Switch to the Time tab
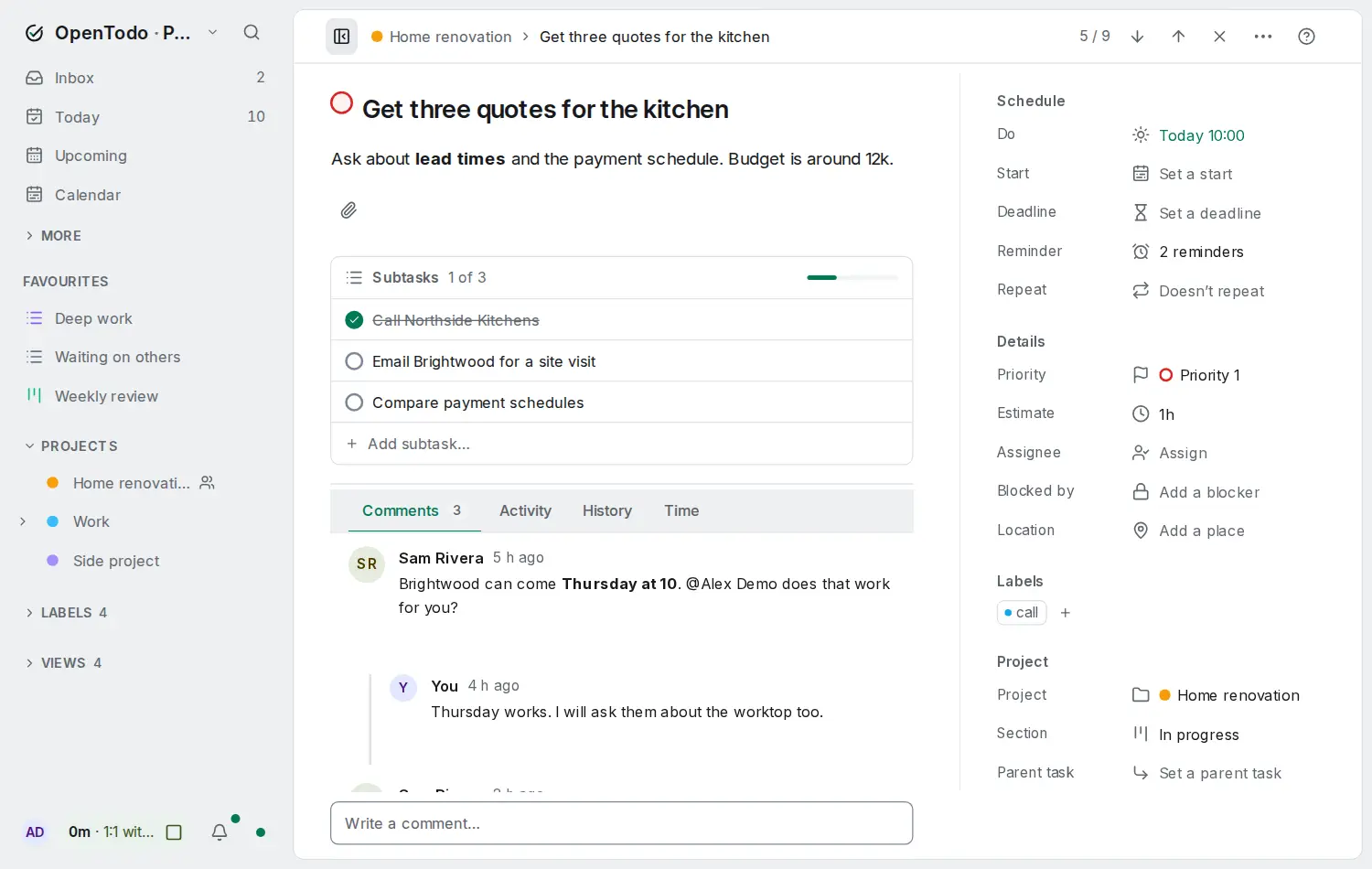The height and width of the screenshot is (869, 1372). [x=681, y=510]
